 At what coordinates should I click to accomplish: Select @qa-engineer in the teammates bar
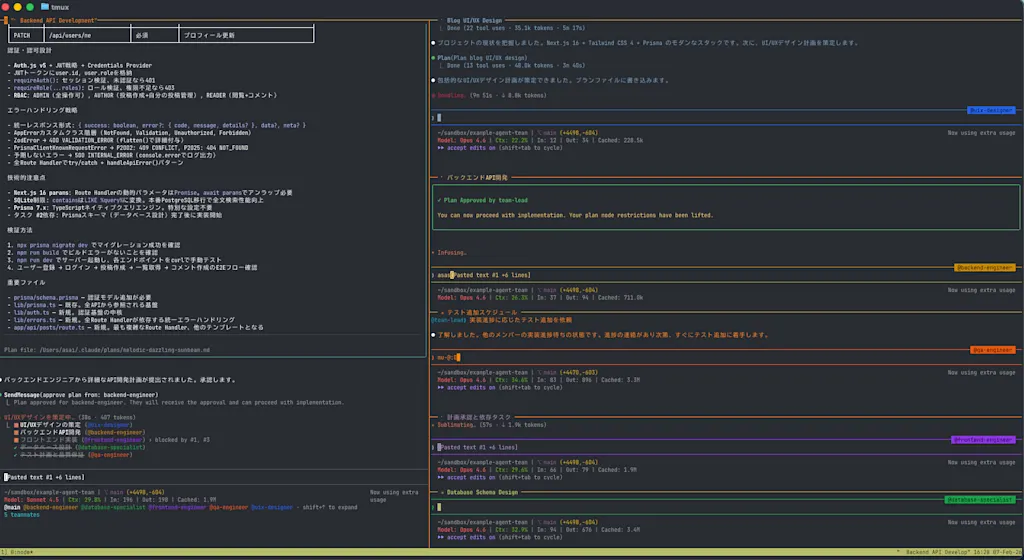(229, 507)
